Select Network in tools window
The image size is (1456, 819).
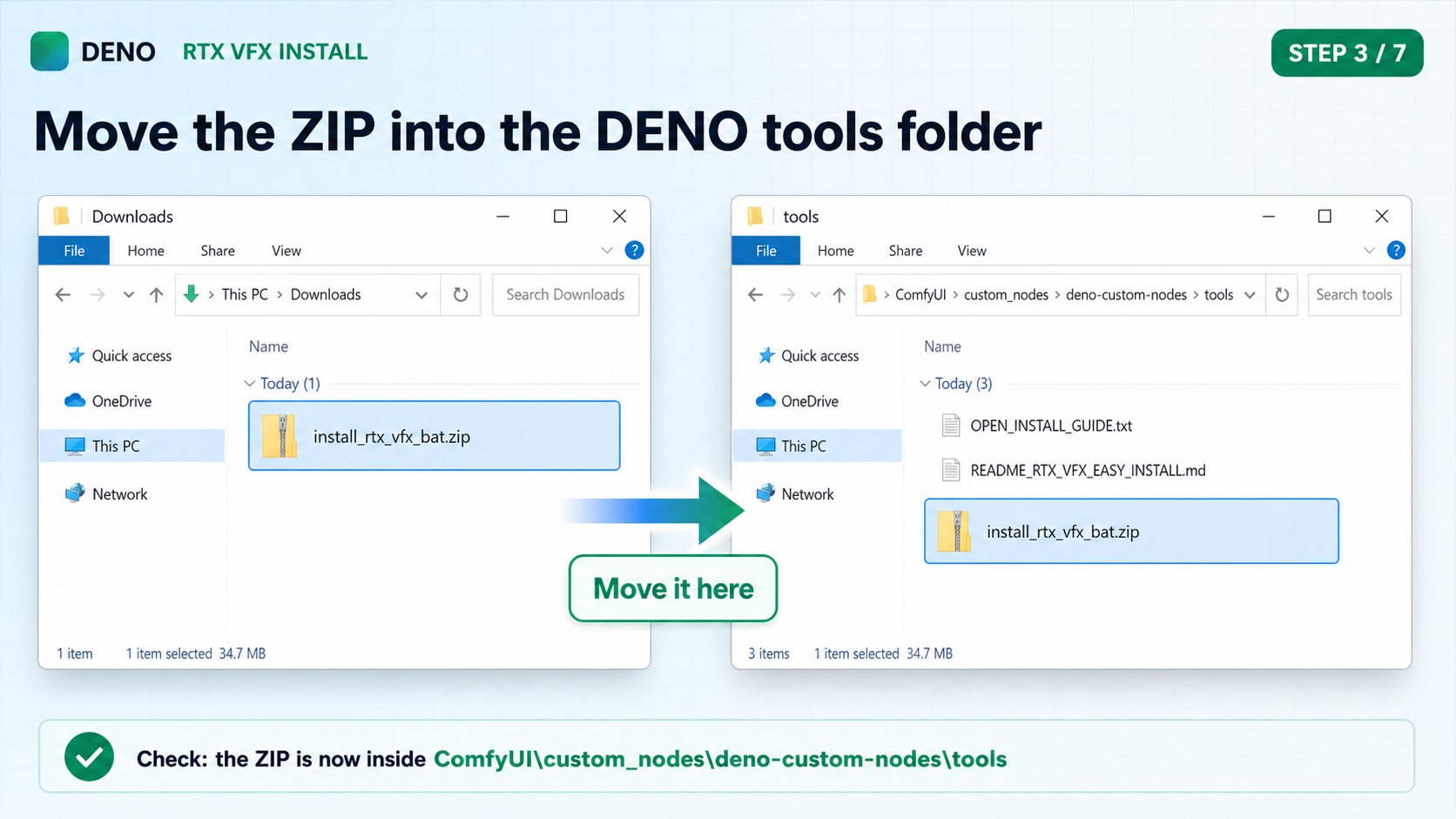tap(795, 493)
